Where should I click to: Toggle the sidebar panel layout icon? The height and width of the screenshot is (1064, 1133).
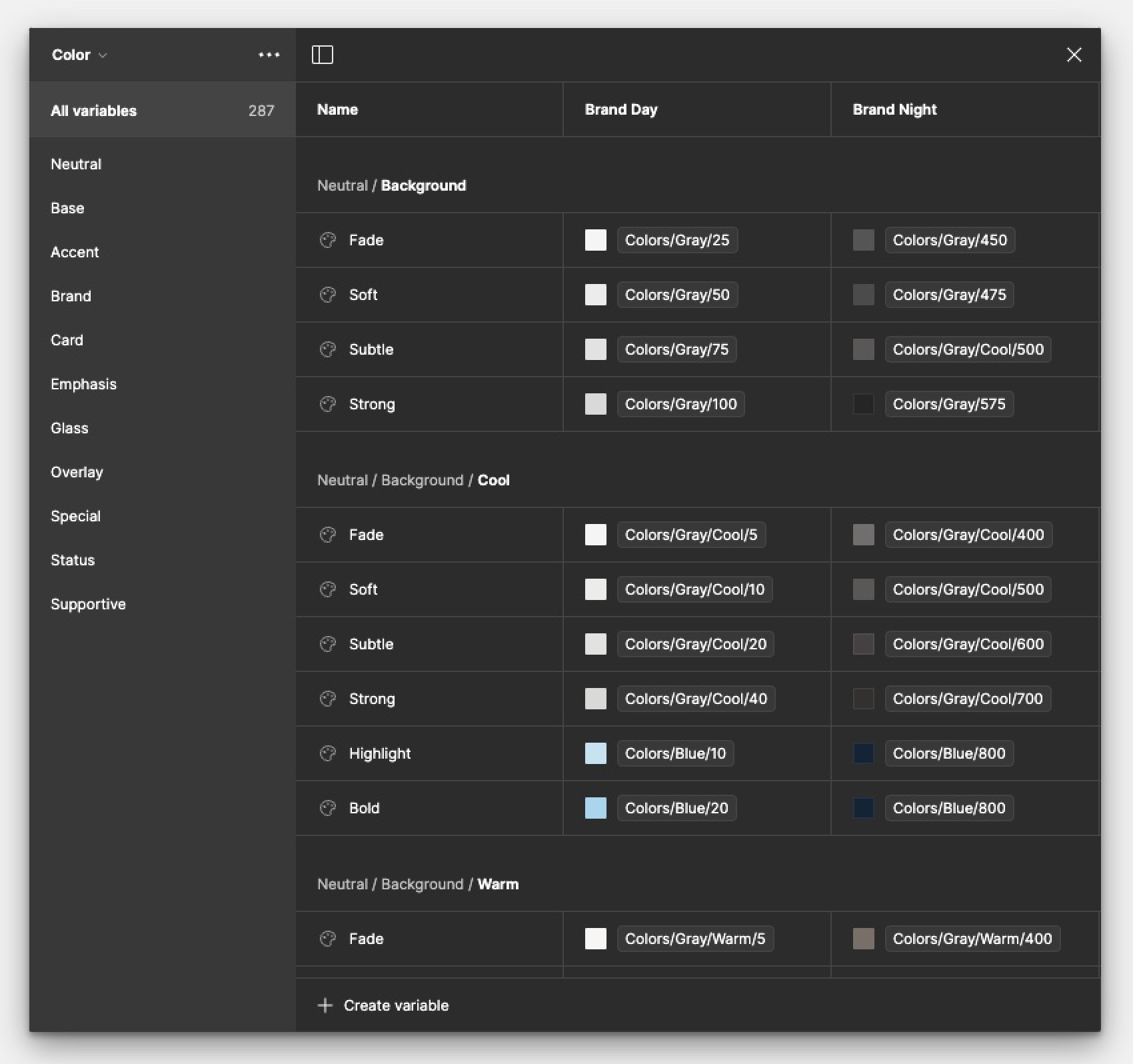323,55
